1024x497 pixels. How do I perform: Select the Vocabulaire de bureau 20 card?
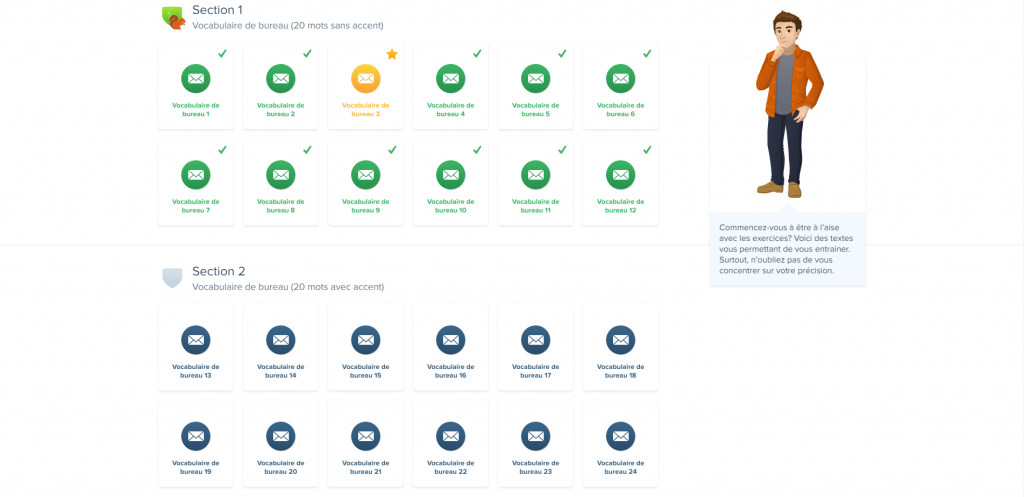pos(280,444)
